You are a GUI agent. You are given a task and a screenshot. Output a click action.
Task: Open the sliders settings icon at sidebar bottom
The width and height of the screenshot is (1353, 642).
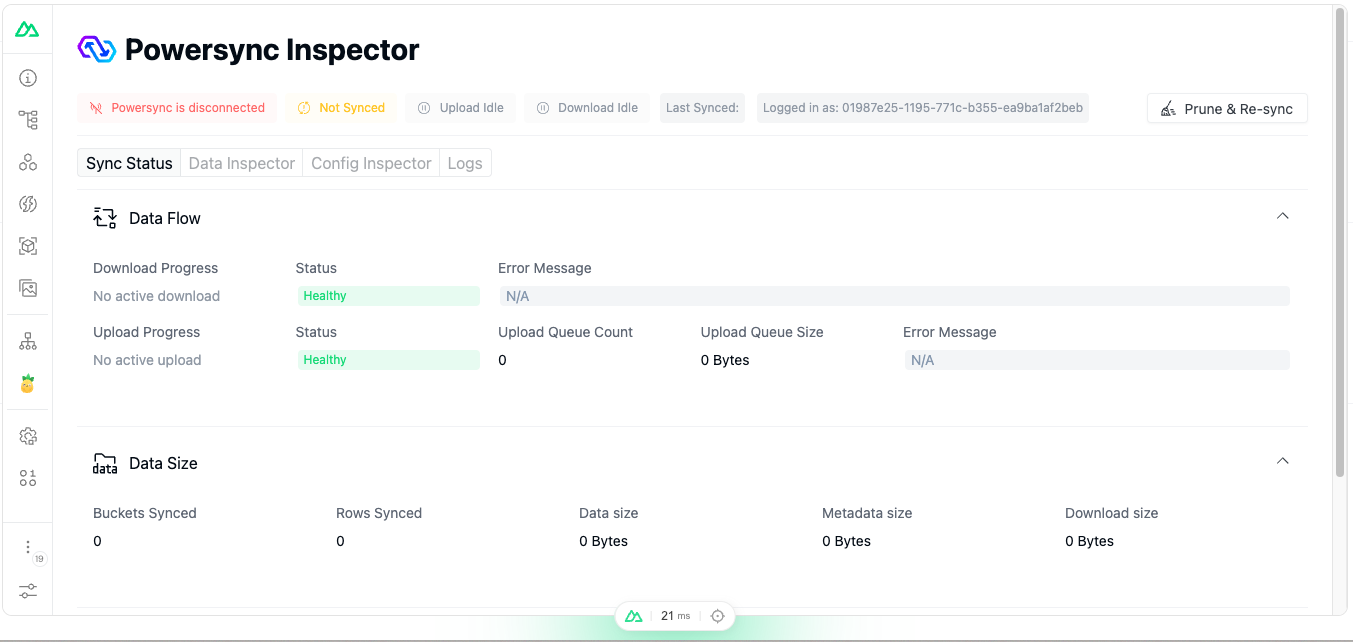click(28, 591)
